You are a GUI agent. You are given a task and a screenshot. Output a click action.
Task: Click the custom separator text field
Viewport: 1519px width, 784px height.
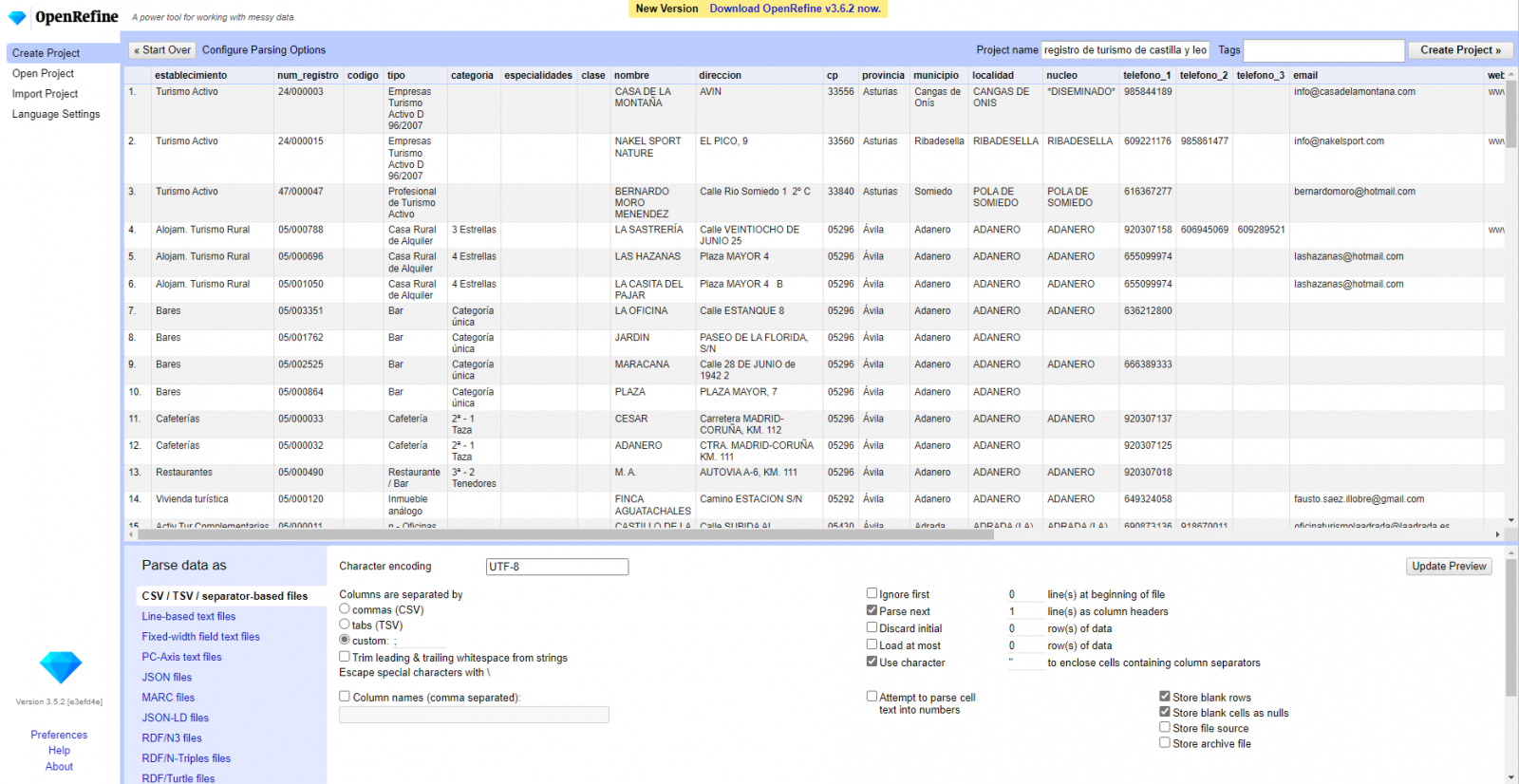(419, 641)
